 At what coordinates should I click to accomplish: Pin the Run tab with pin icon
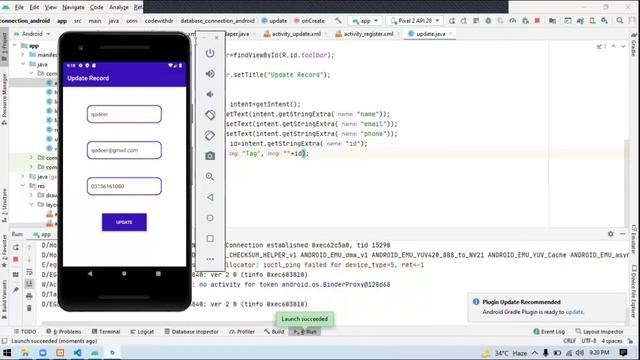point(16,290)
